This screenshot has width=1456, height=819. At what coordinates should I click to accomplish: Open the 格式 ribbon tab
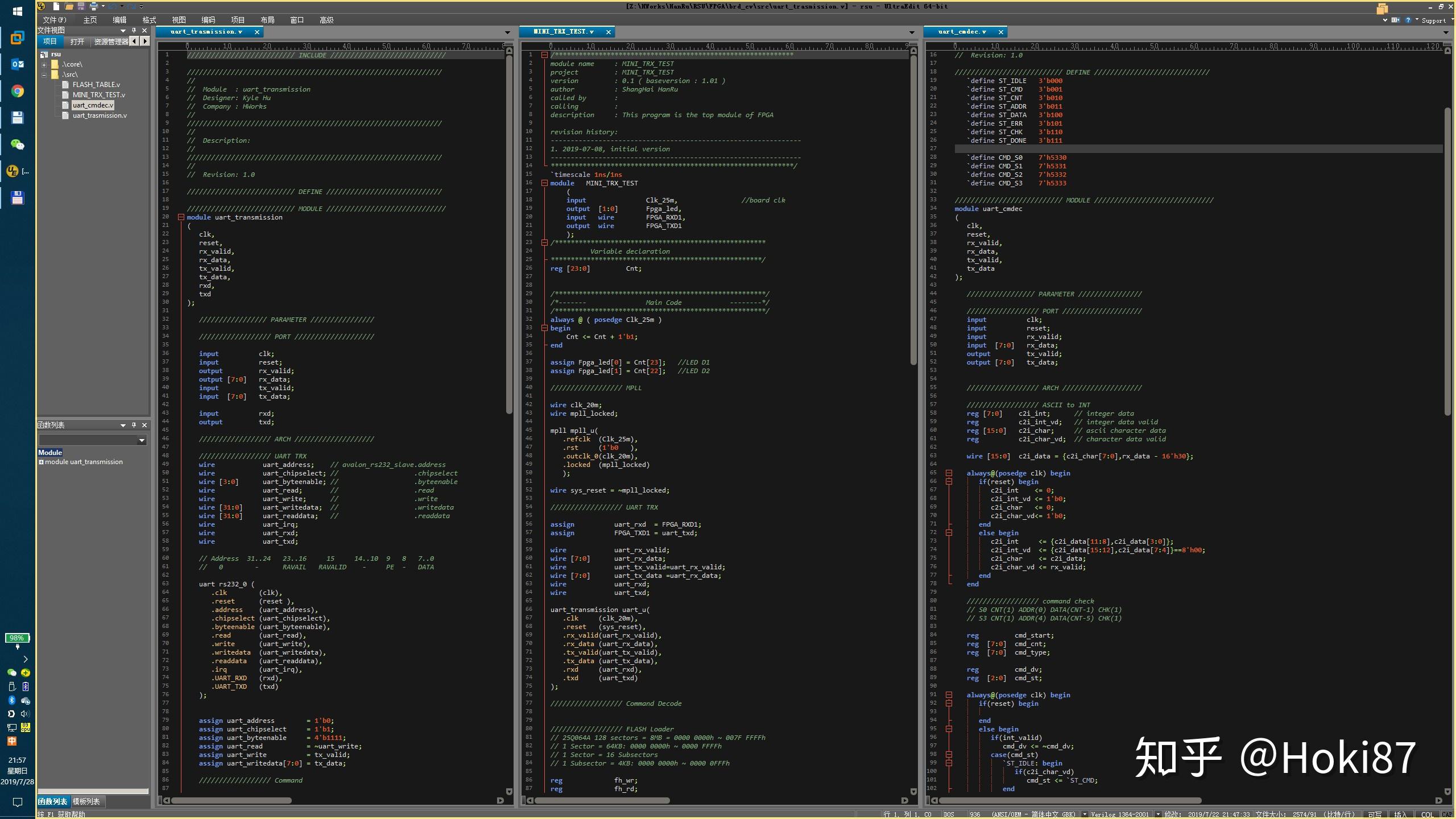click(149, 20)
